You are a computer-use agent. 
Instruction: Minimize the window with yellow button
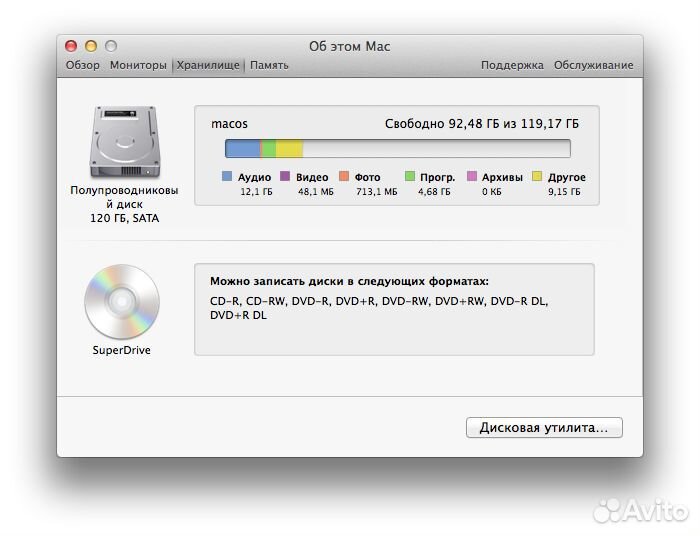(91, 46)
